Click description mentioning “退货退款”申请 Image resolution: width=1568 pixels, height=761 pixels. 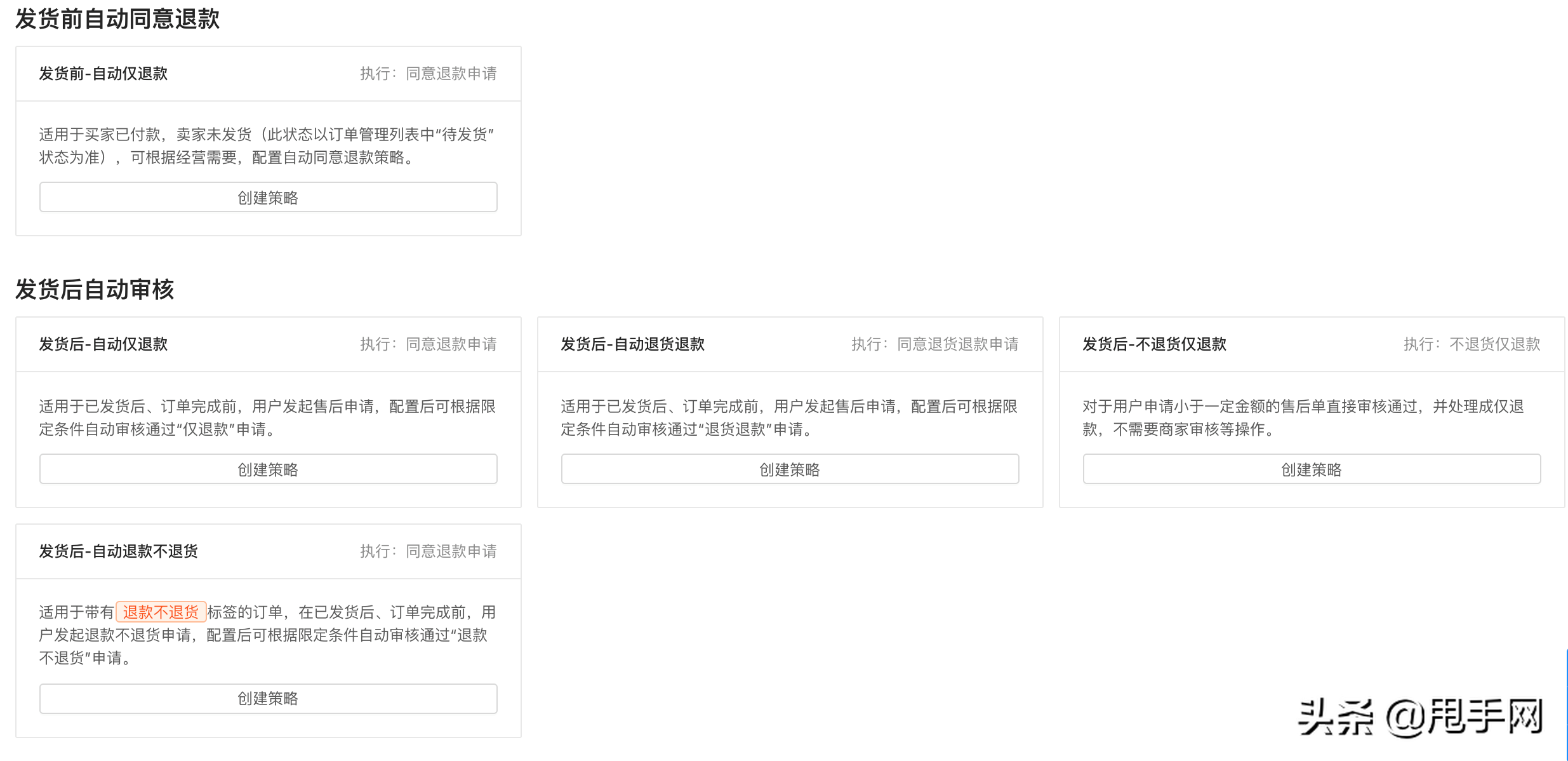789,417
